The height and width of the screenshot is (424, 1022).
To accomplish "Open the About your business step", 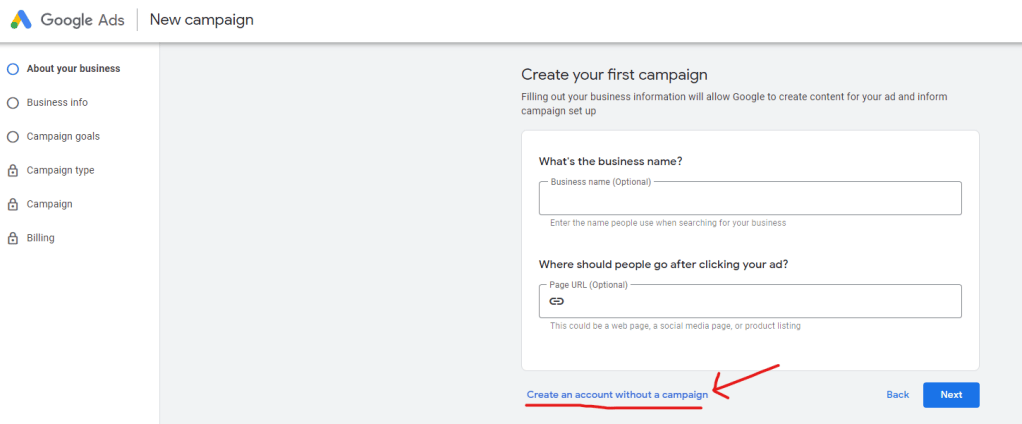I will [74, 68].
